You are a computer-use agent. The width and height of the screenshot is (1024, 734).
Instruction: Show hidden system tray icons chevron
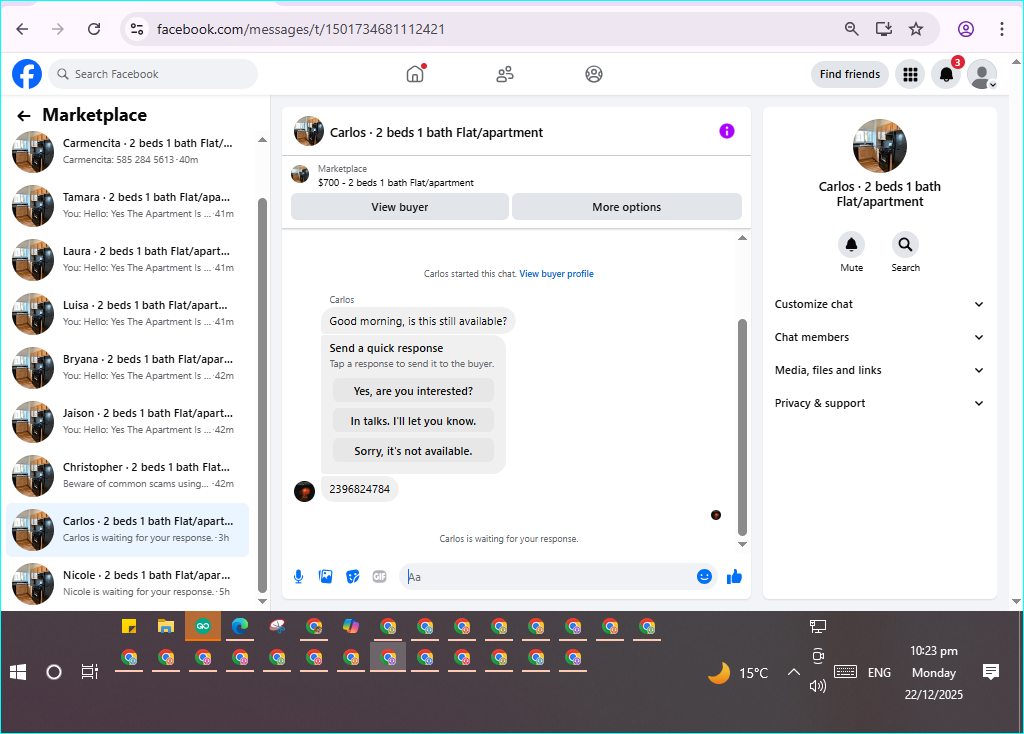pos(793,672)
